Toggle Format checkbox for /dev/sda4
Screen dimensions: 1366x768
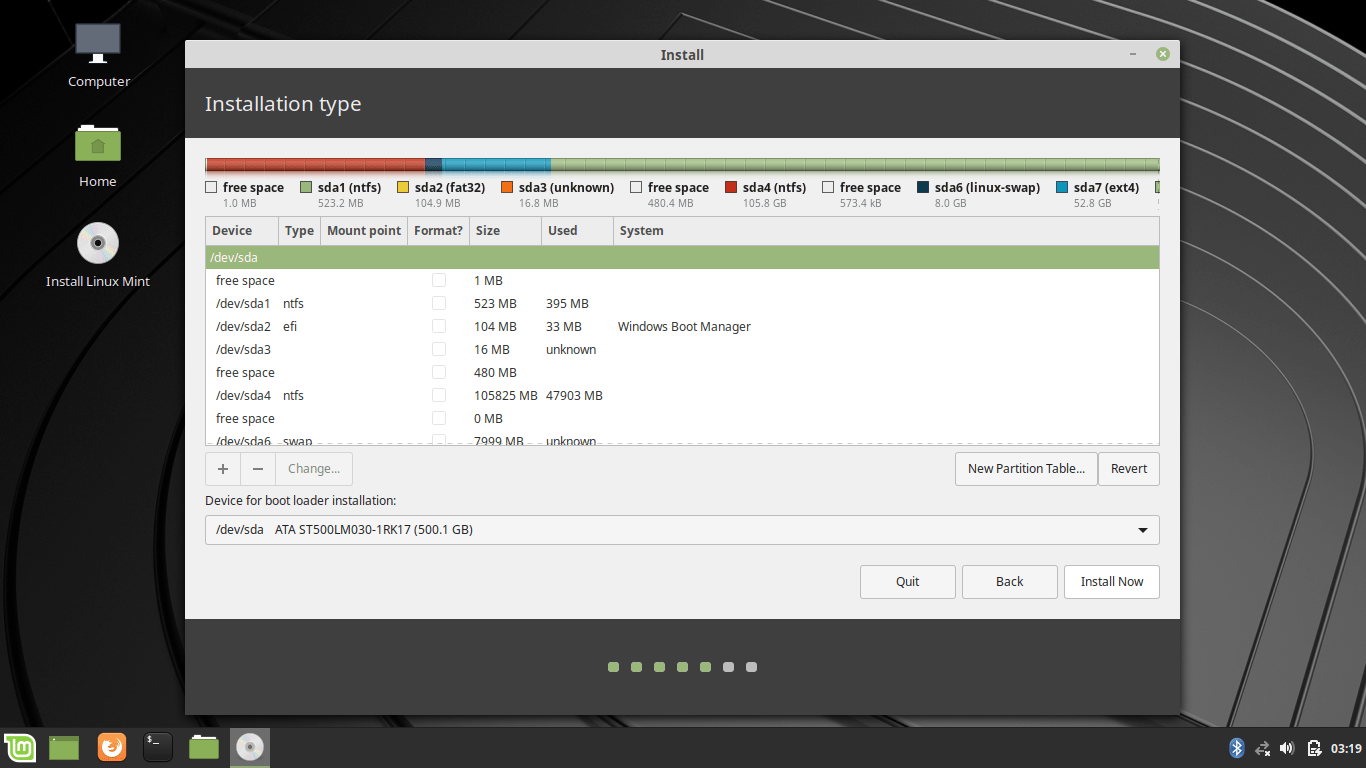tap(439, 395)
